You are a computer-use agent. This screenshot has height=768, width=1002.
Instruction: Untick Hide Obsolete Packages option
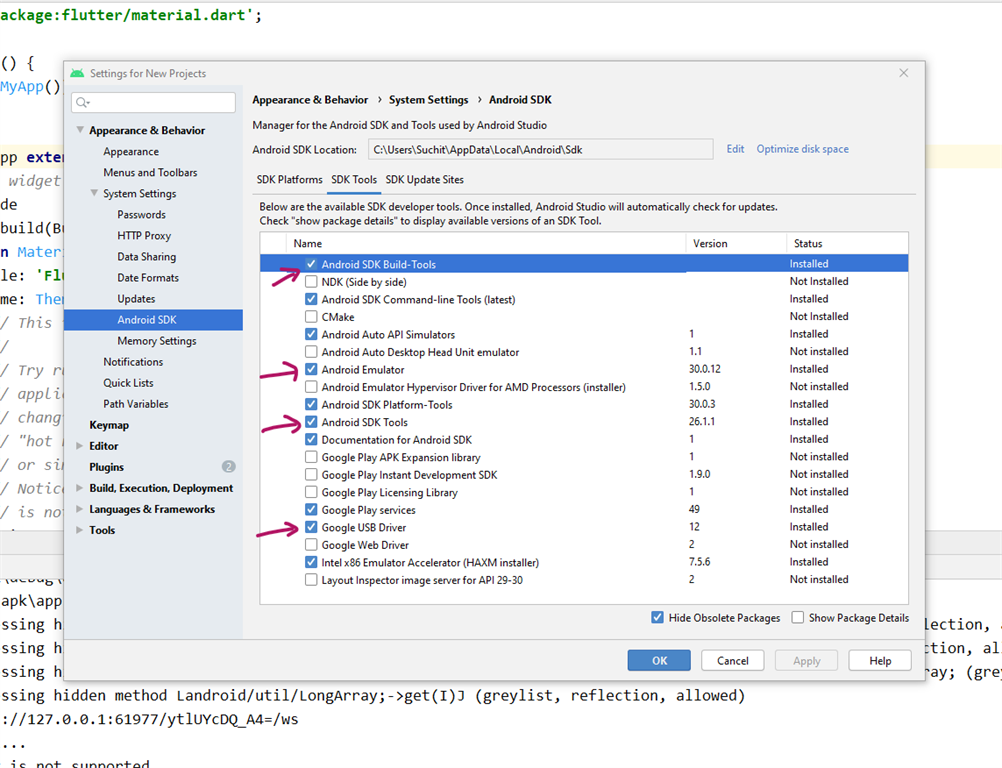click(x=657, y=618)
